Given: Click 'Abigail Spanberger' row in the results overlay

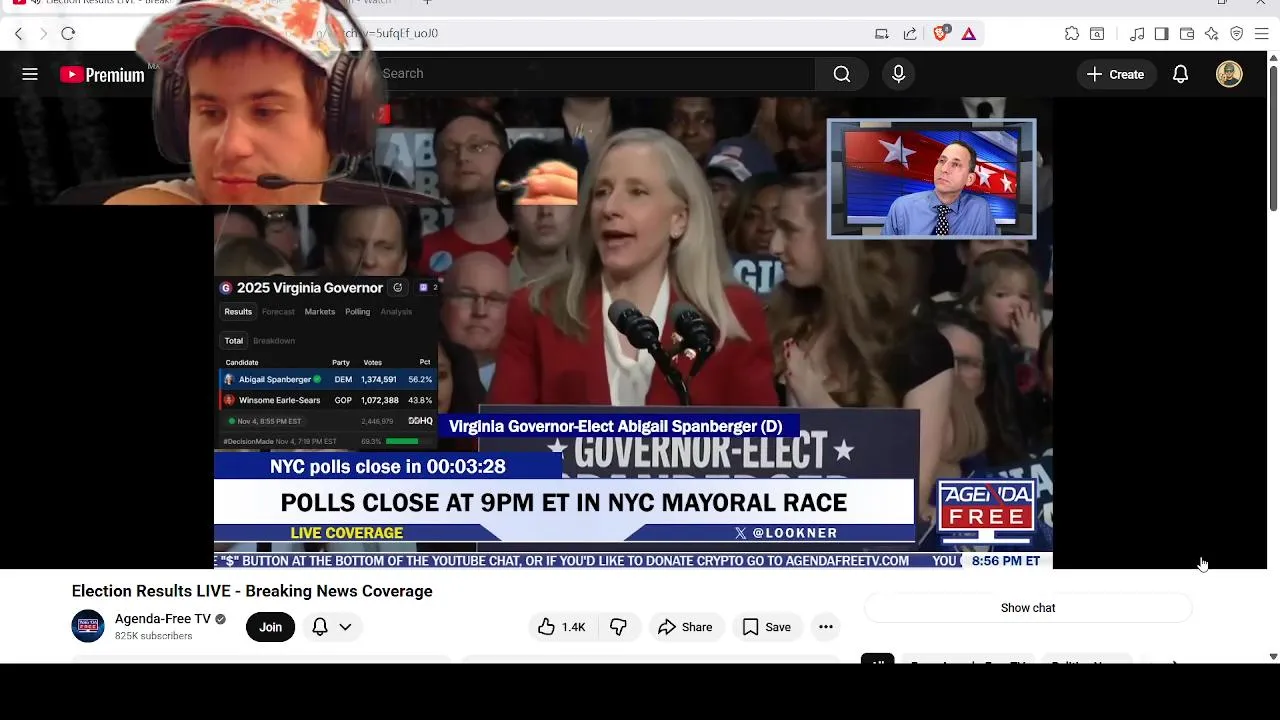Looking at the screenshot, I should pyautogui.click(x=327, y=379).
